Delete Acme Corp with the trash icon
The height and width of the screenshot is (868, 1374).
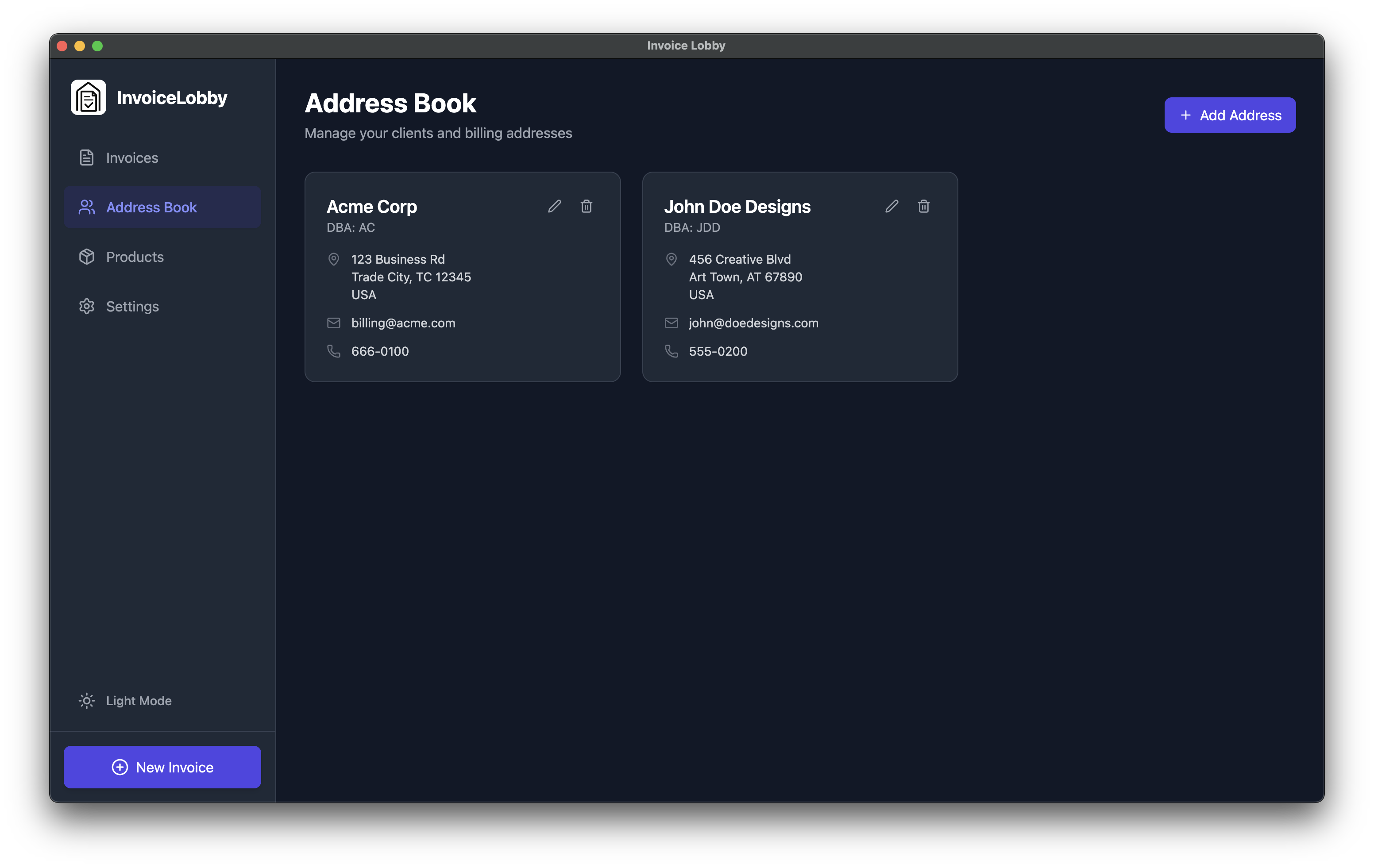(x=587, y=207)
